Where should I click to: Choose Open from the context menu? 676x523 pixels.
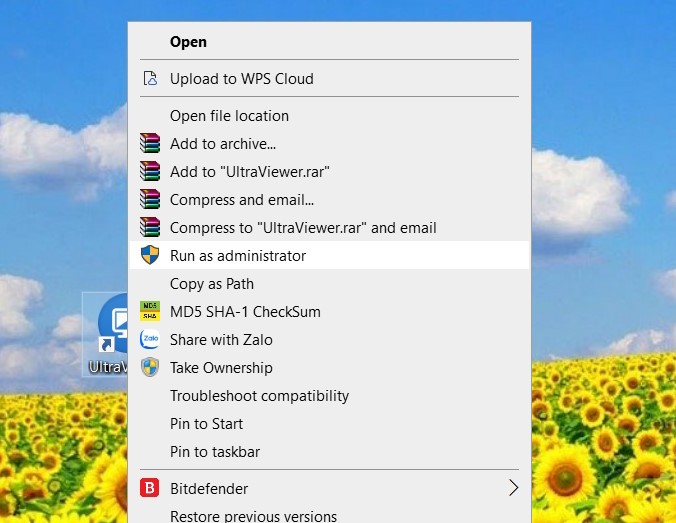pos(329,42)
